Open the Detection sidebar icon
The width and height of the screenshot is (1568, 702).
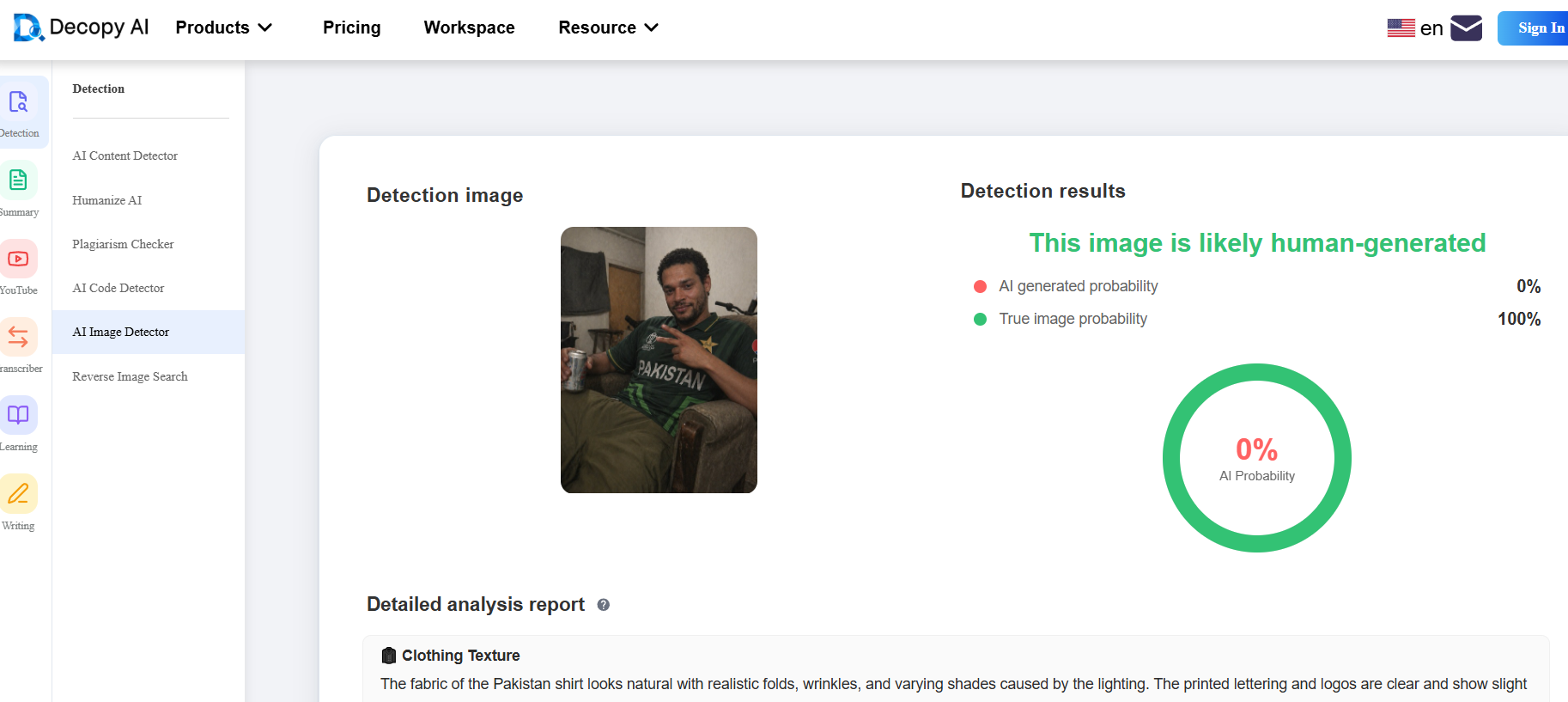[x=18, y=102]
